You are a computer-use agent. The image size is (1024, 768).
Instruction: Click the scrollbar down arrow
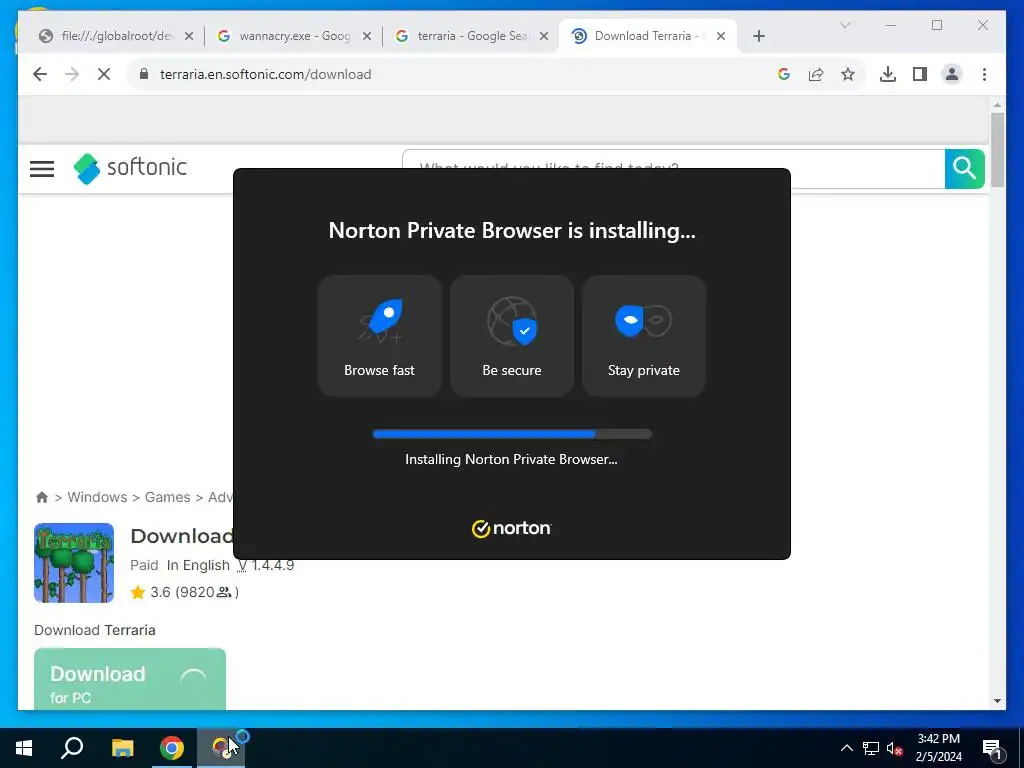(997, 701)
